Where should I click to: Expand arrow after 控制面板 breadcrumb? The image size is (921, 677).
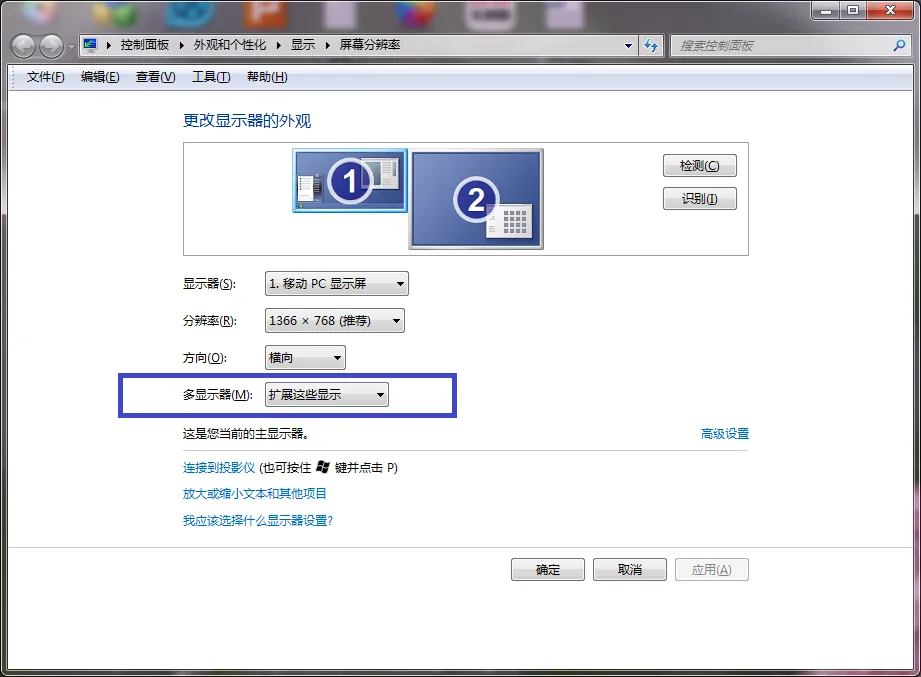181,45
